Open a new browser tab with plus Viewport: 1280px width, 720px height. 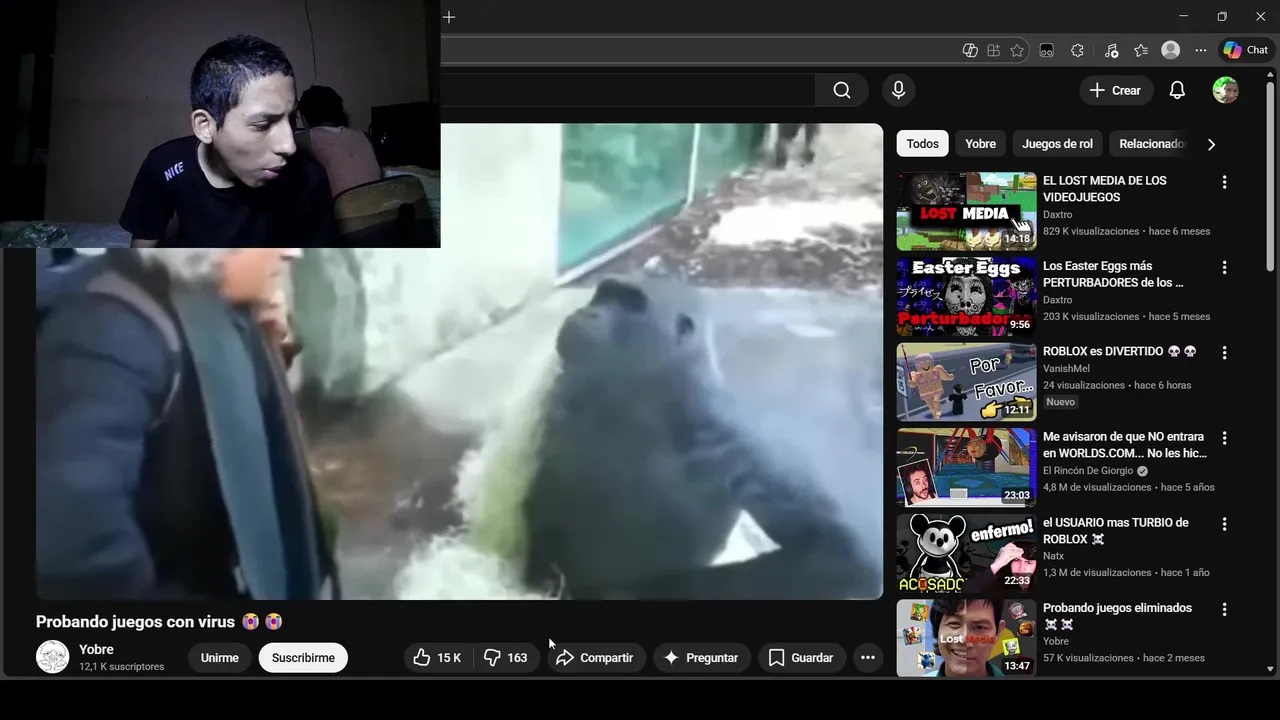tap(449, 17)
